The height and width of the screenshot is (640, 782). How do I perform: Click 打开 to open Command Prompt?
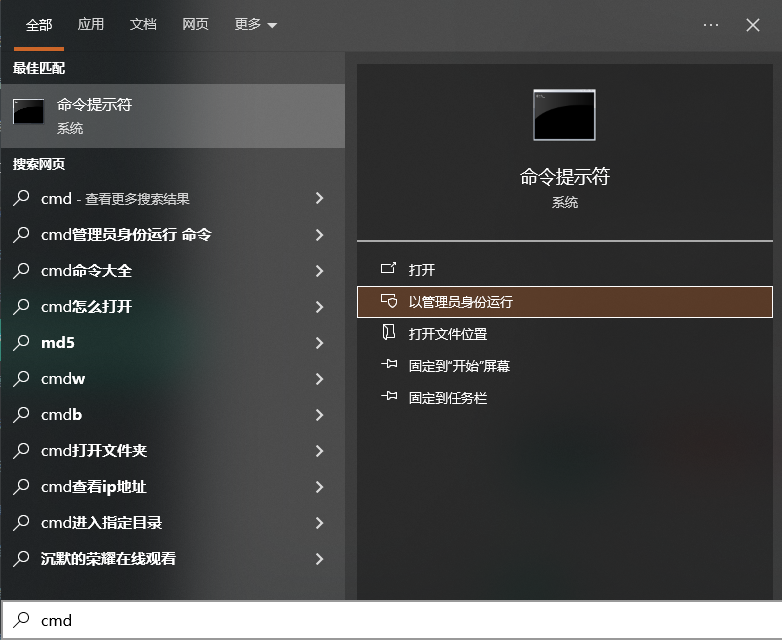[x=565, y=270]
